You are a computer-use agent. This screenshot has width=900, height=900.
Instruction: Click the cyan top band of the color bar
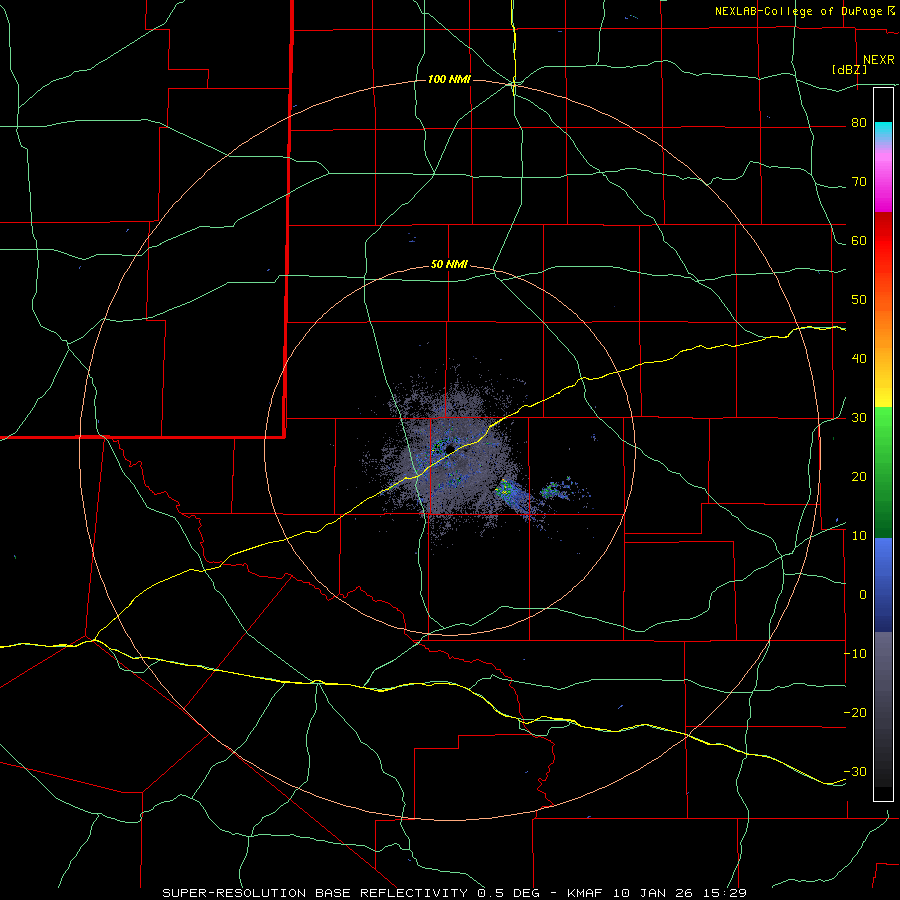pyautogui.click(x=883, y=131)
